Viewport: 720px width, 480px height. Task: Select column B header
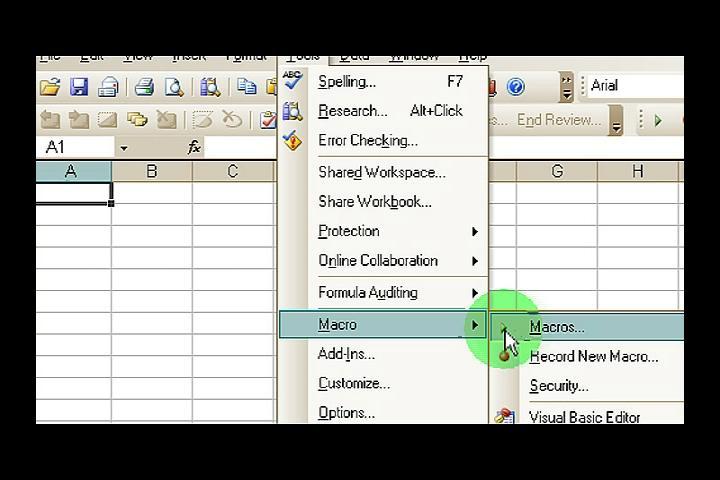(x=152, y=171)
